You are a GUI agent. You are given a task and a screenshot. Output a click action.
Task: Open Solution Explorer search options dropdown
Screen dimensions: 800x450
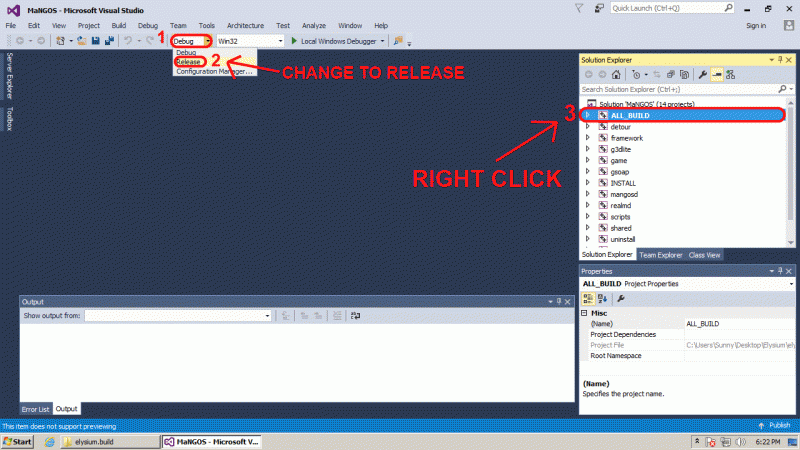[x=791, y=89]
